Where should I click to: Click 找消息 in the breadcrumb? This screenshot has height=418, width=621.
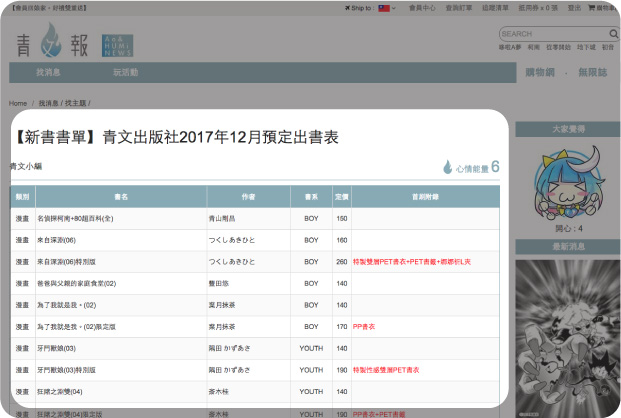coord(48,103)
